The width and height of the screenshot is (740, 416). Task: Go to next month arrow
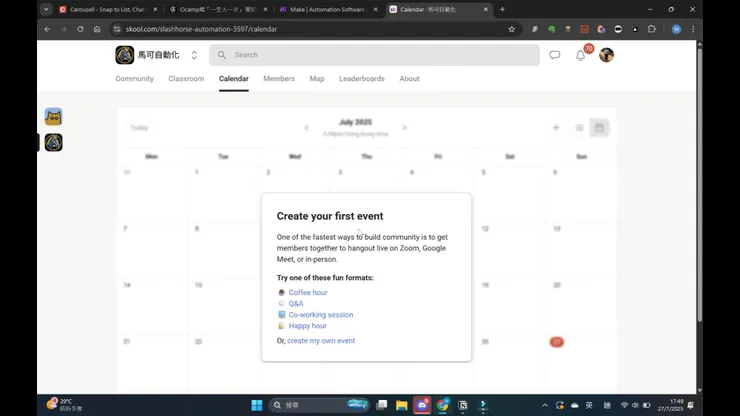click(404, 127)
